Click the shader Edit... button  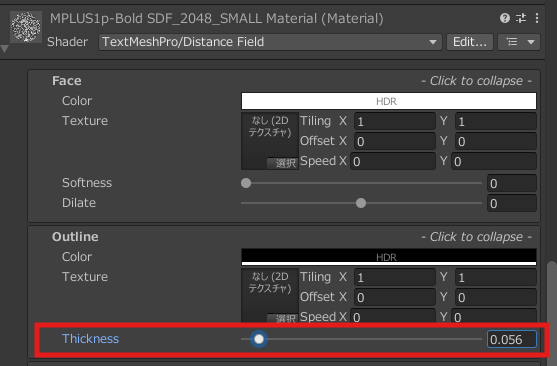pyautogui.click(x=470, y=42)
